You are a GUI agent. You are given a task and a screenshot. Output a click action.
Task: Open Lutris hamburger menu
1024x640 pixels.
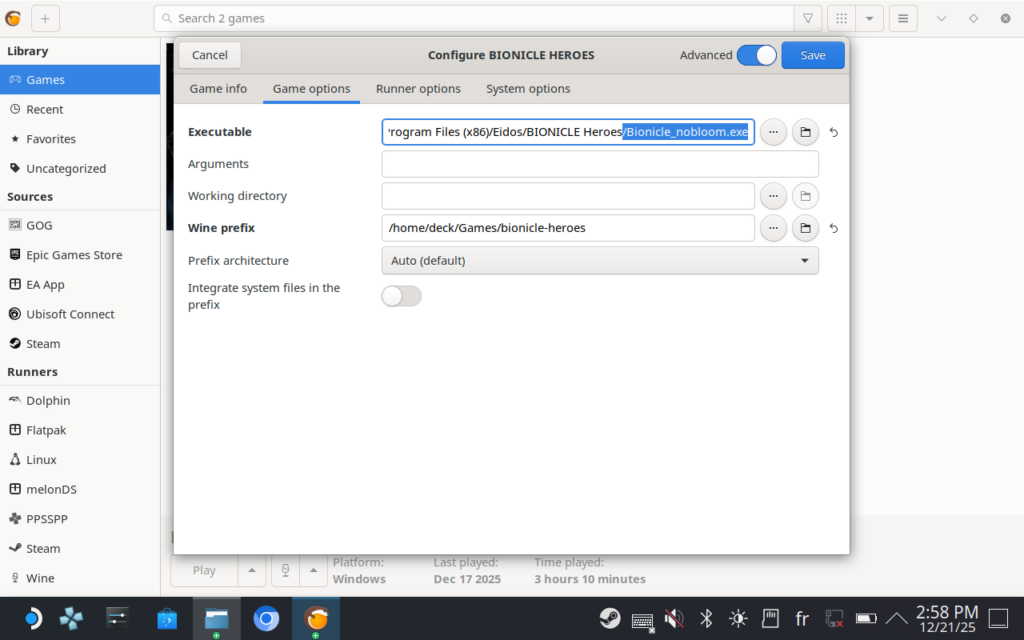coord(903,18)
